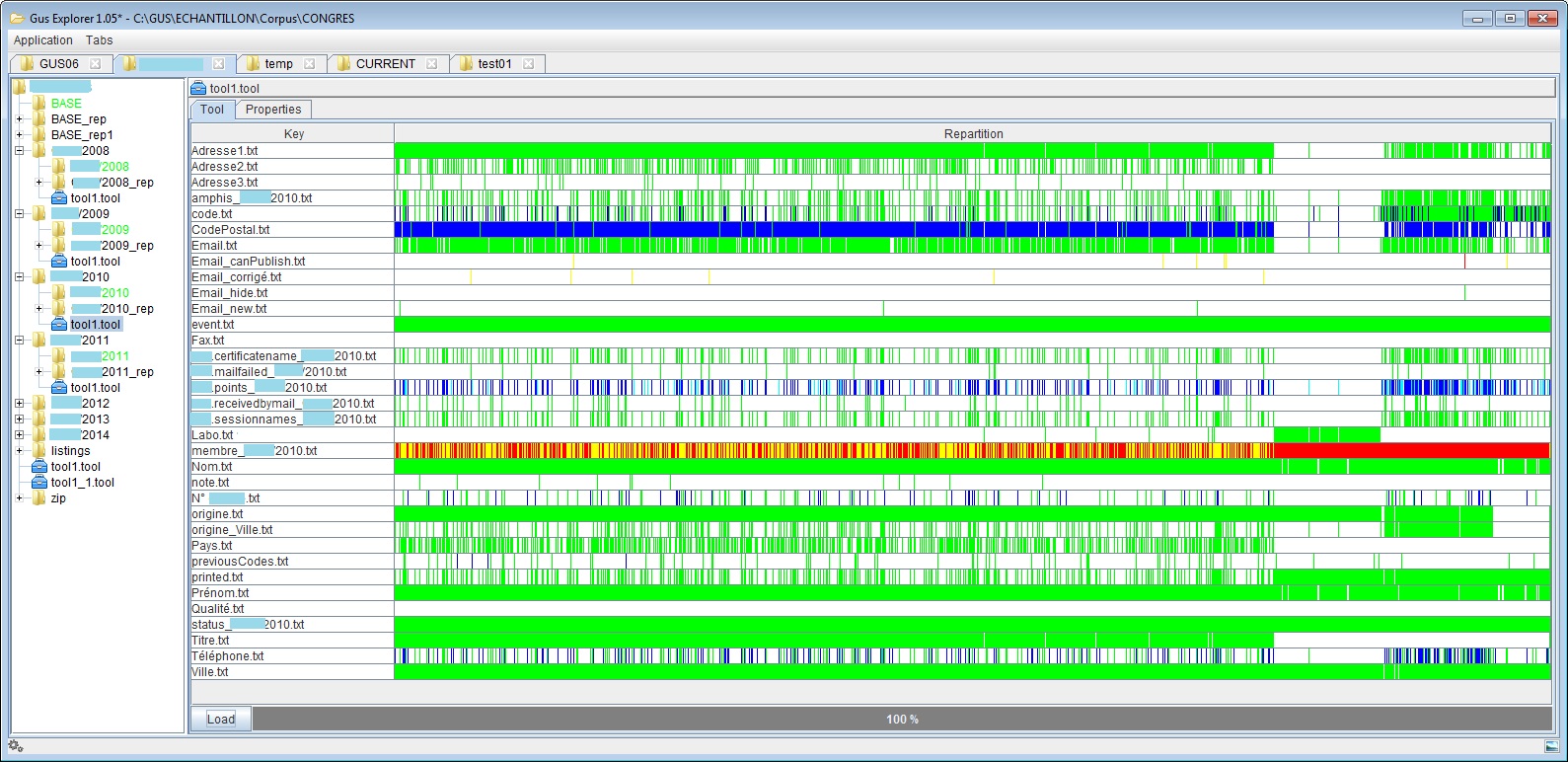Select the BASE_rep1 folder icon

click(x=38, y=135)
